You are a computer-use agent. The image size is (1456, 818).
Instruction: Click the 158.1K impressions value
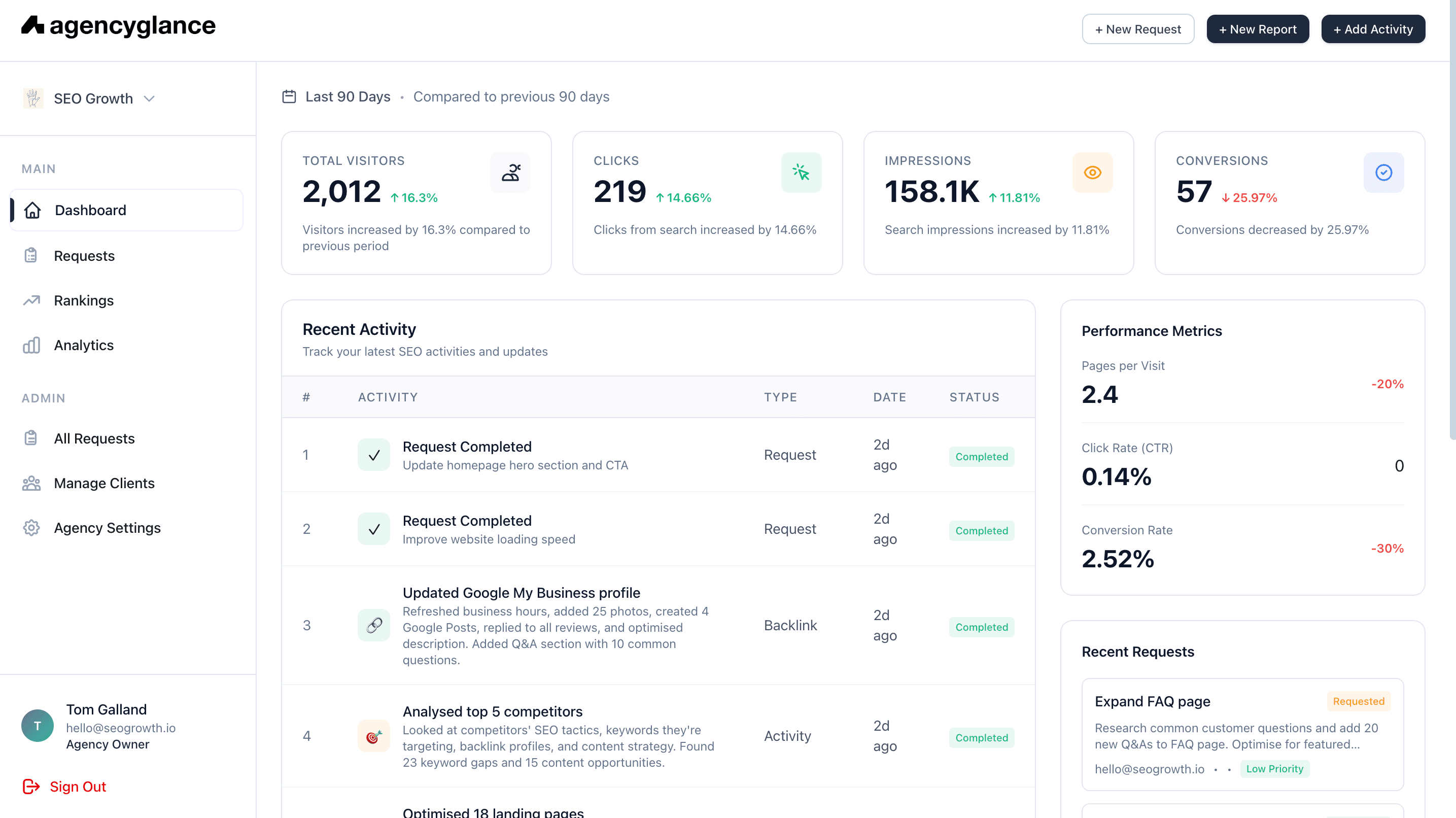931,192
